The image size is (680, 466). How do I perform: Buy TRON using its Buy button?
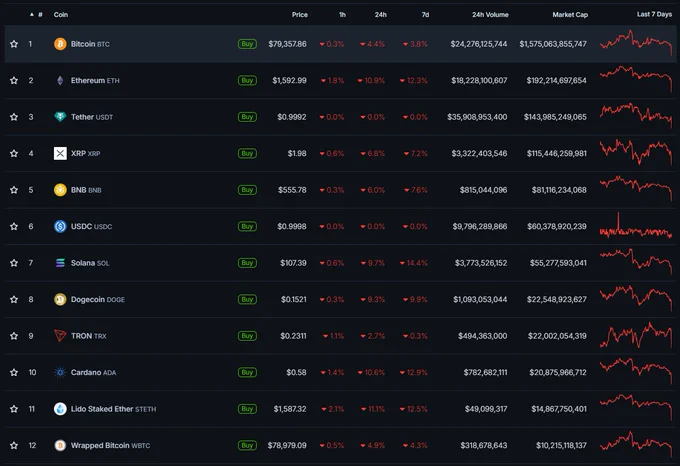(247, 336)
